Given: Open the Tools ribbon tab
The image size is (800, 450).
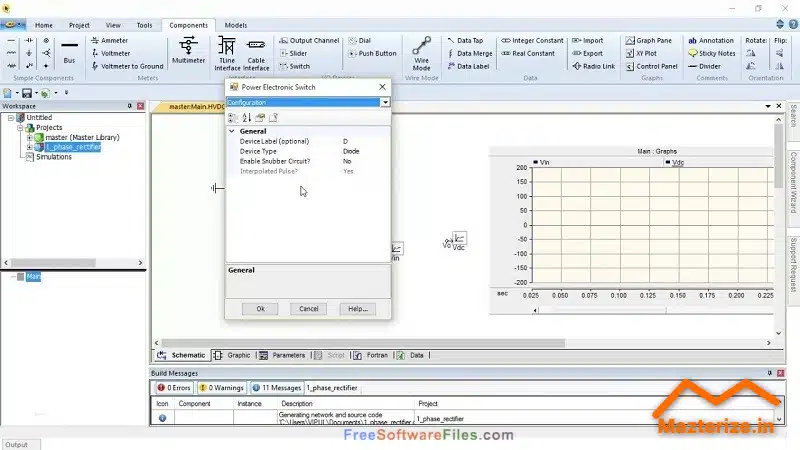Looking at the screenshot, I should [x=144, y=25].
